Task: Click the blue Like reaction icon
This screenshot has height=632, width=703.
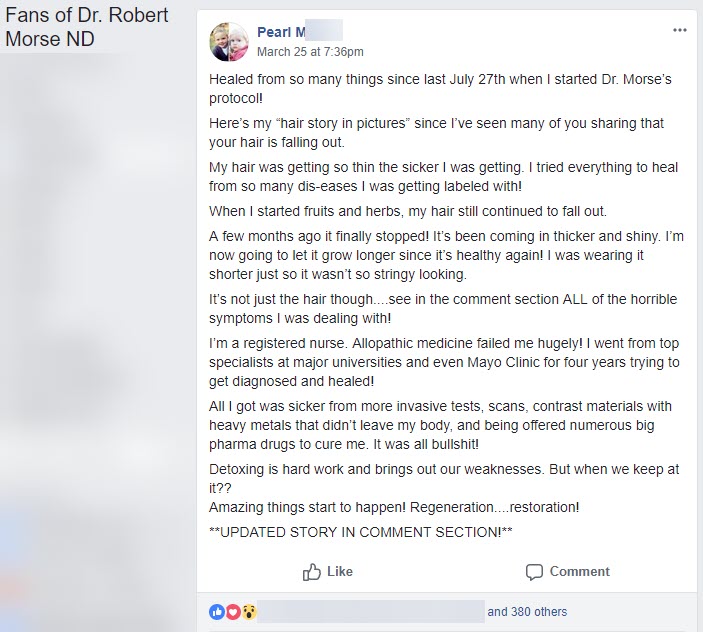Action: tap(216, 611)
